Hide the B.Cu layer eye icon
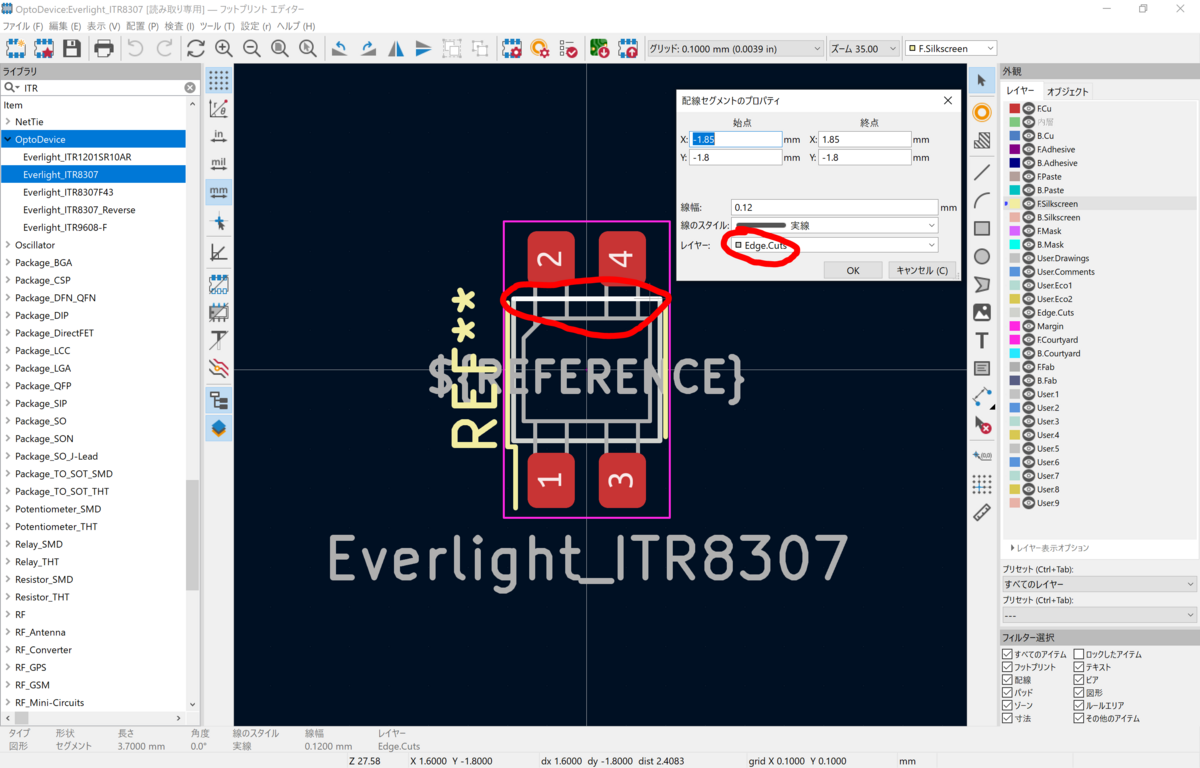Screen dimensions: 1200x768 coord(1028,135)
